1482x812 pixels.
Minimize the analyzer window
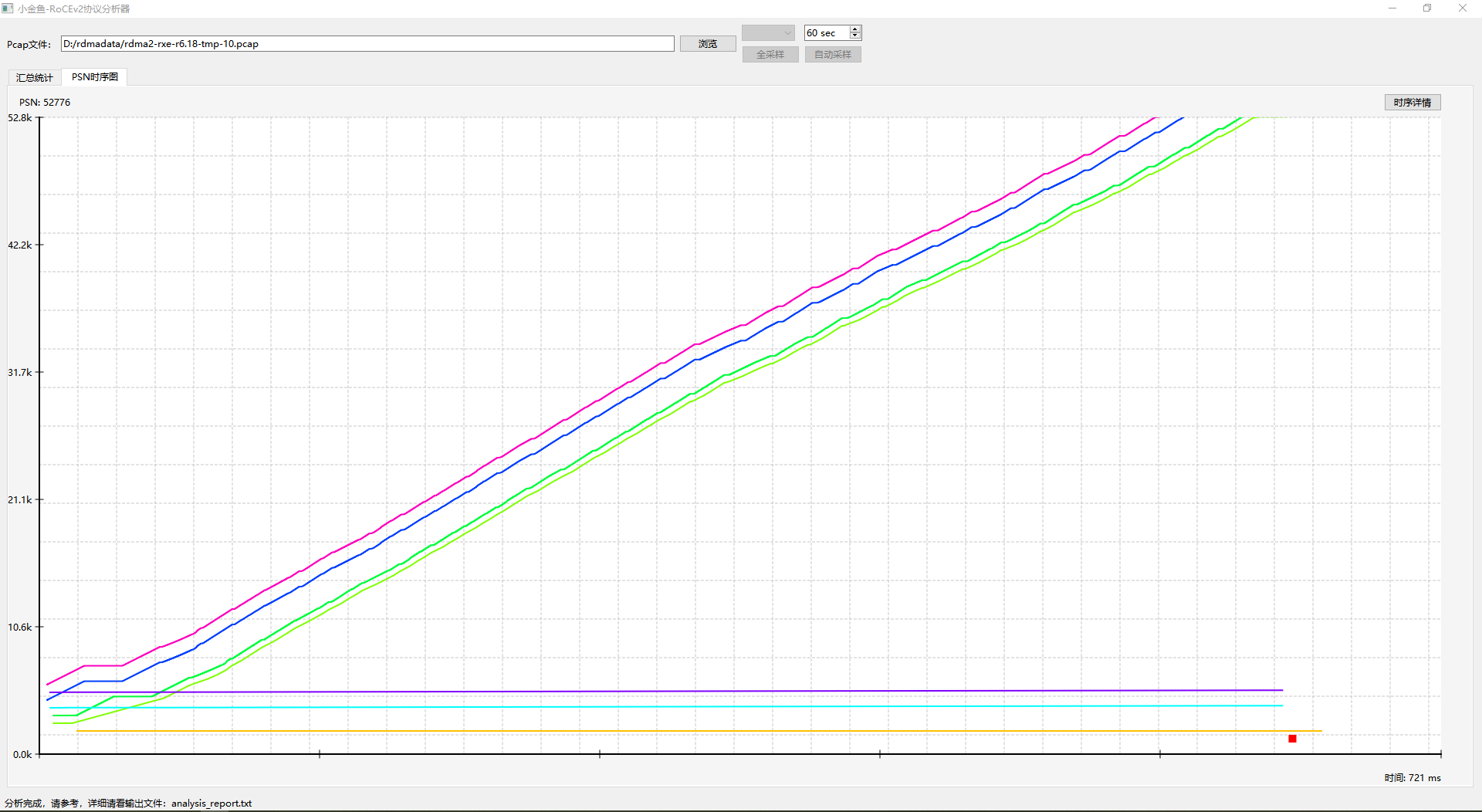(1392, 8)
